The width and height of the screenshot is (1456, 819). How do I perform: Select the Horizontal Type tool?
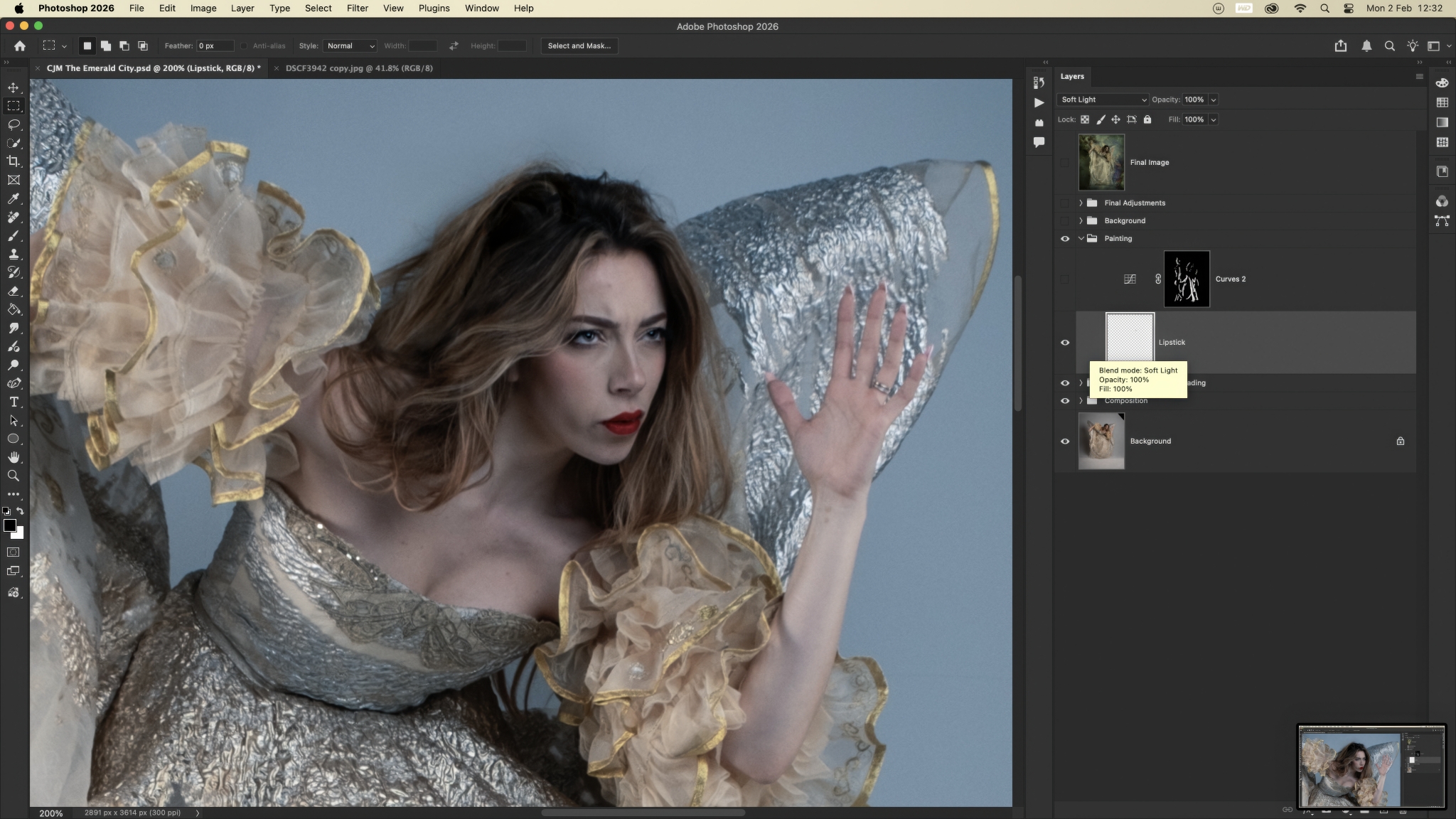click(x=14, y=402)
